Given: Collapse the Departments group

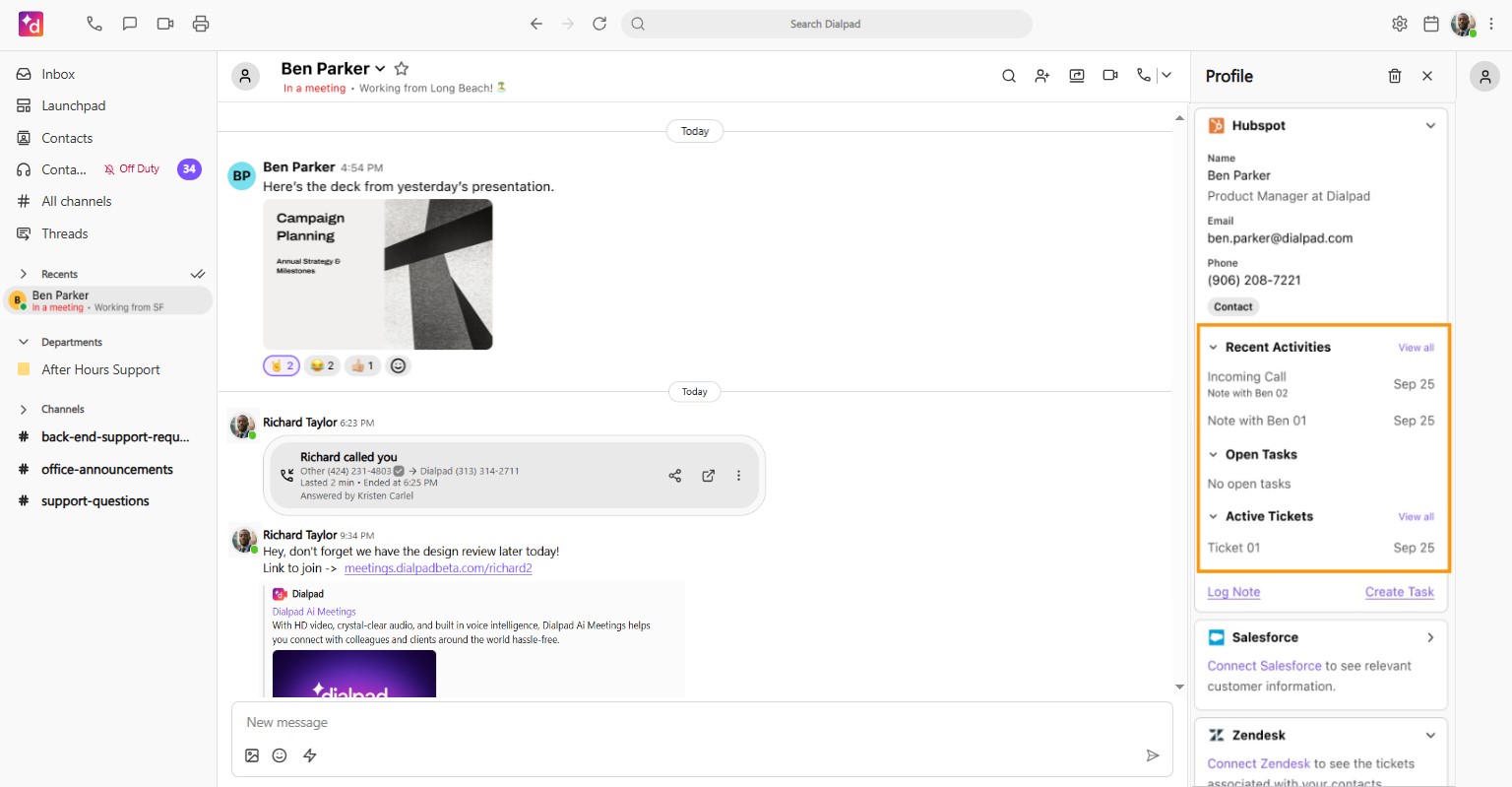Looking at the screenshot, I should point(24,342).
